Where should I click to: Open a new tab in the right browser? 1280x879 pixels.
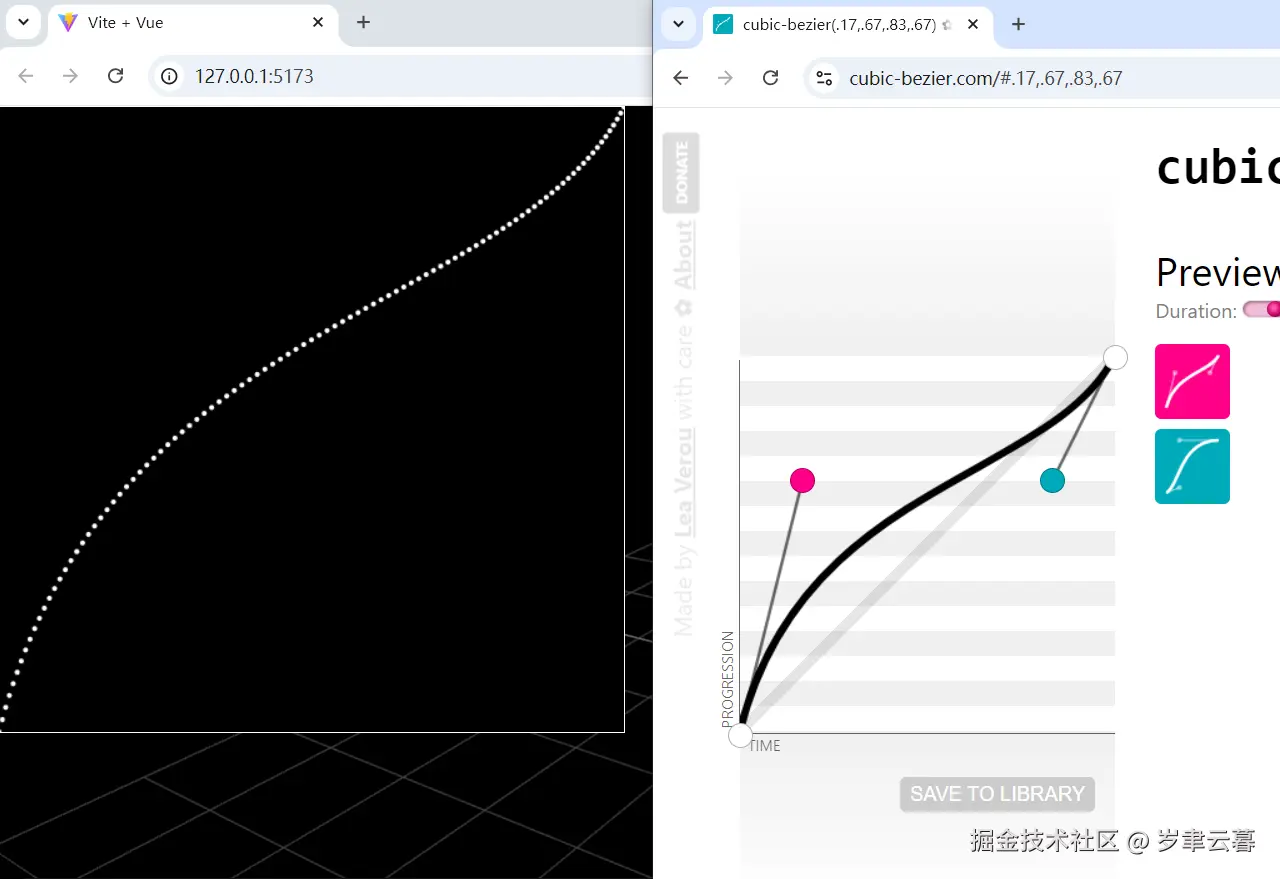pyautogui.click(x=1018, y=24)
